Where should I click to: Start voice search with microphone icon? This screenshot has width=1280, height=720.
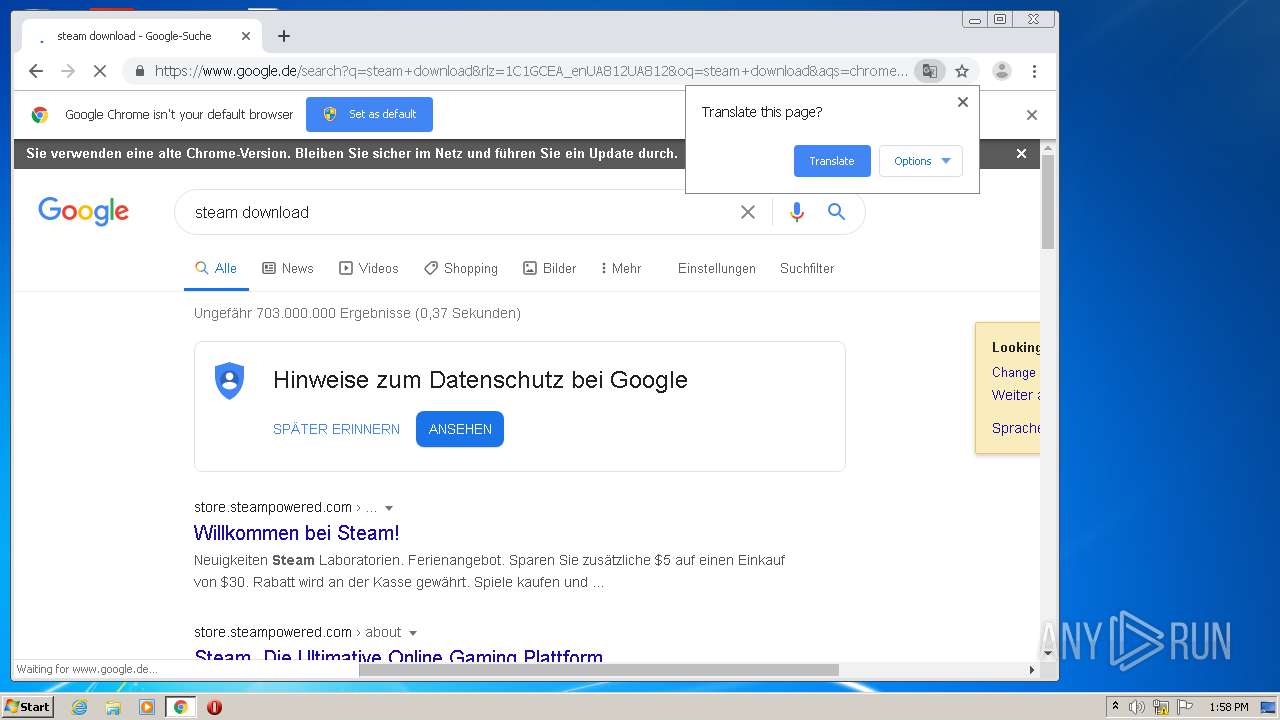[x=797, y=212]
